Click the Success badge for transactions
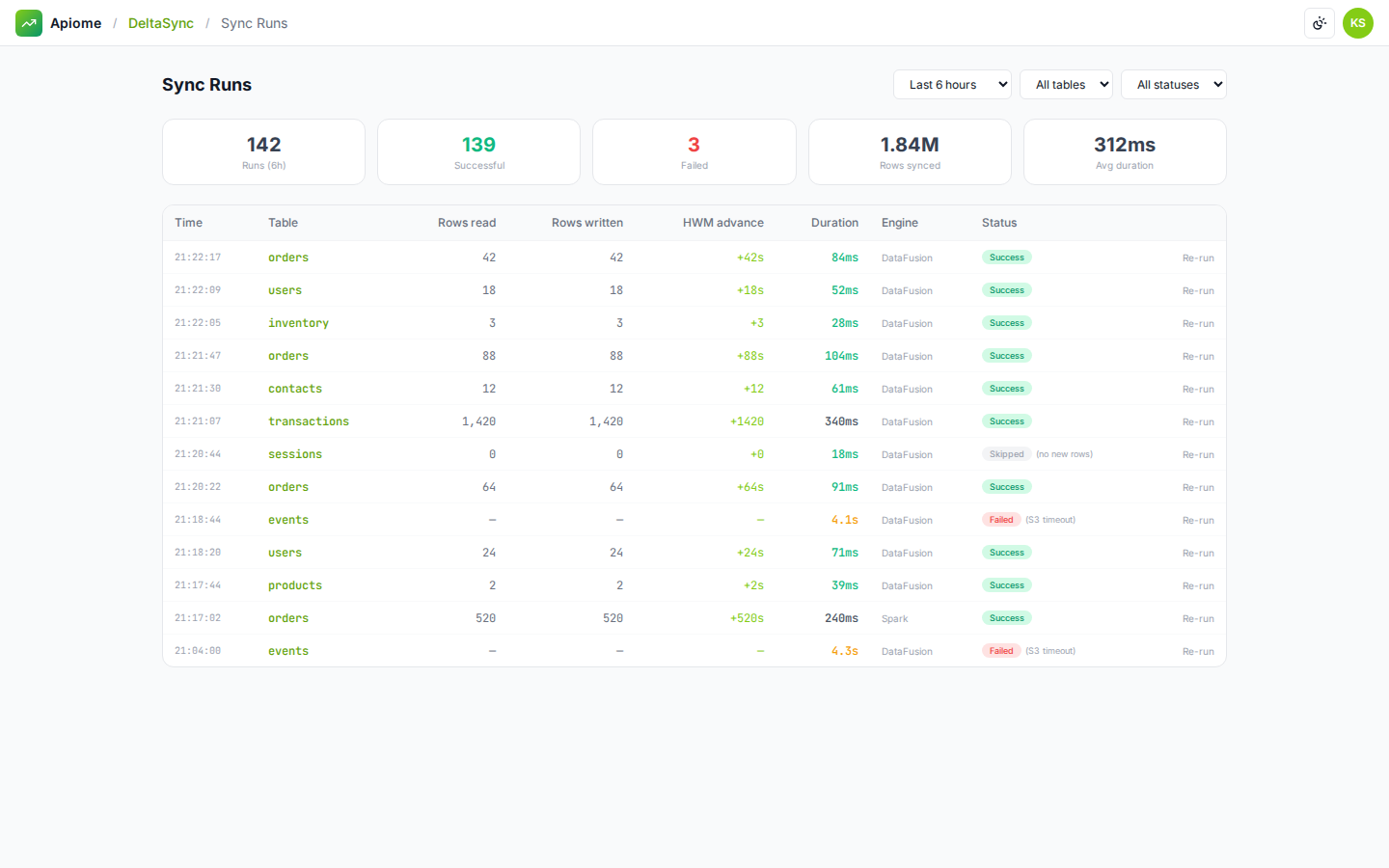The image size is (1389, 868). tap(1007, 421)
